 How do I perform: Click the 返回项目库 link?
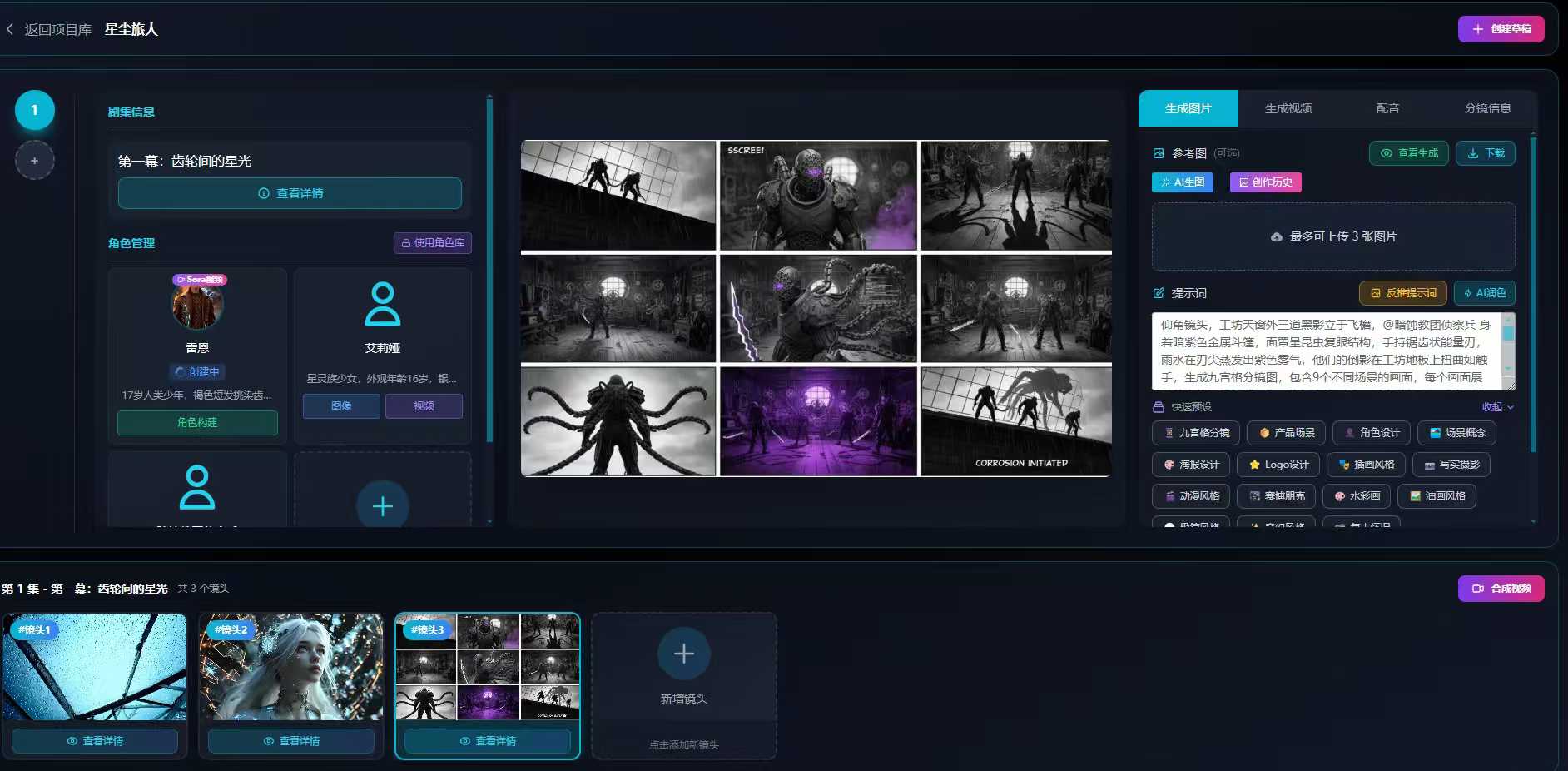[x=58, y=29]
